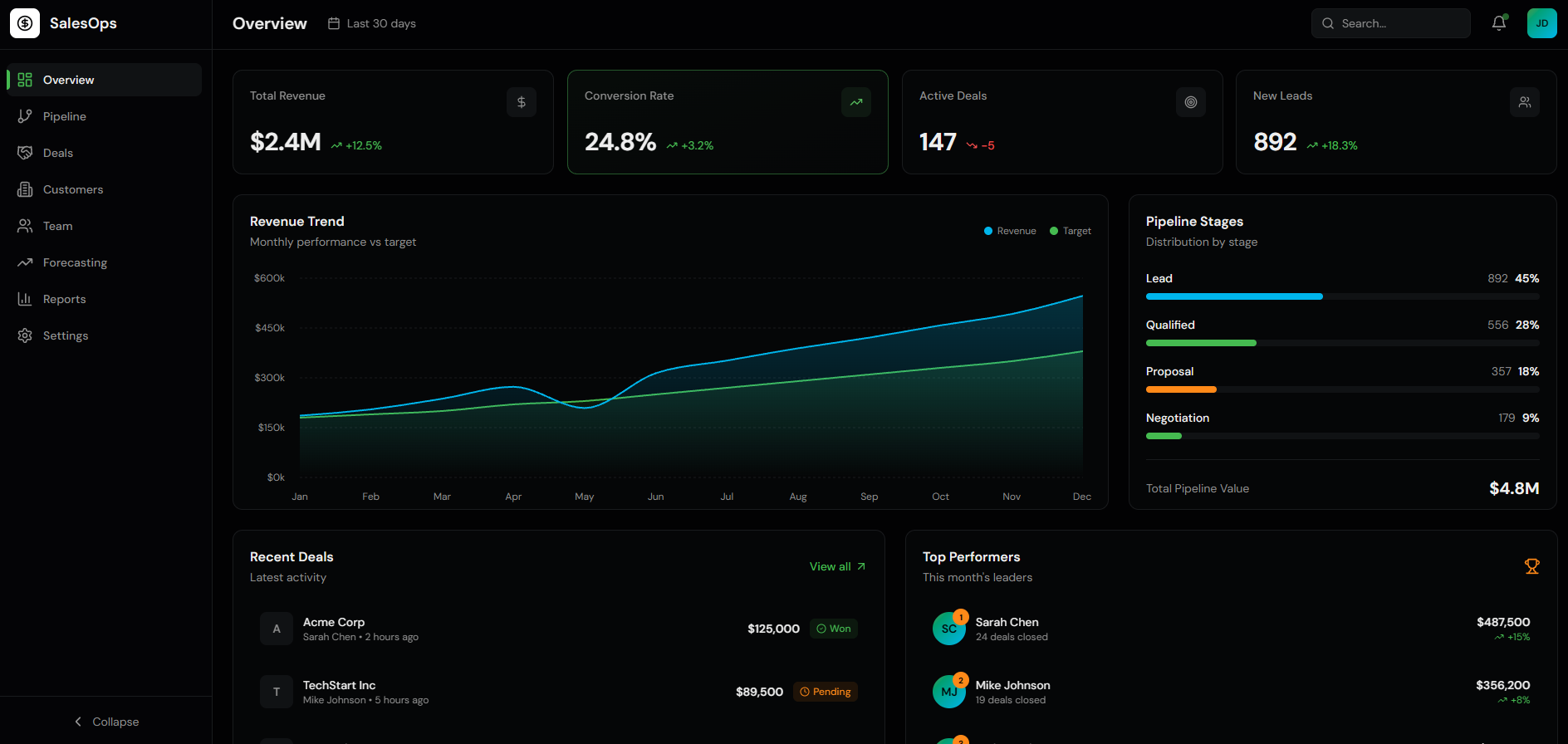This screenshot has height=744, width=1568.
Task: Collapse the sidebar
Action: (106, 722)
